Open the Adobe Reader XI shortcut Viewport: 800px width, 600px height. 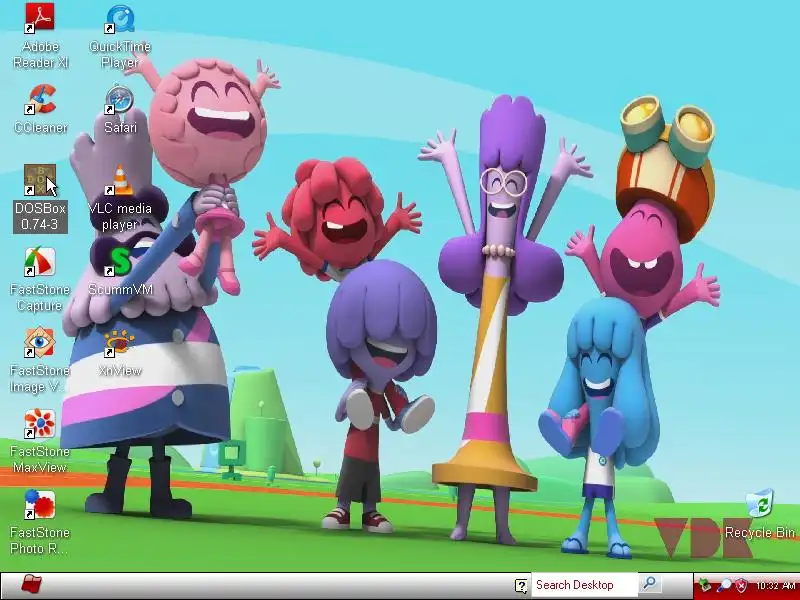pos(40,36)
